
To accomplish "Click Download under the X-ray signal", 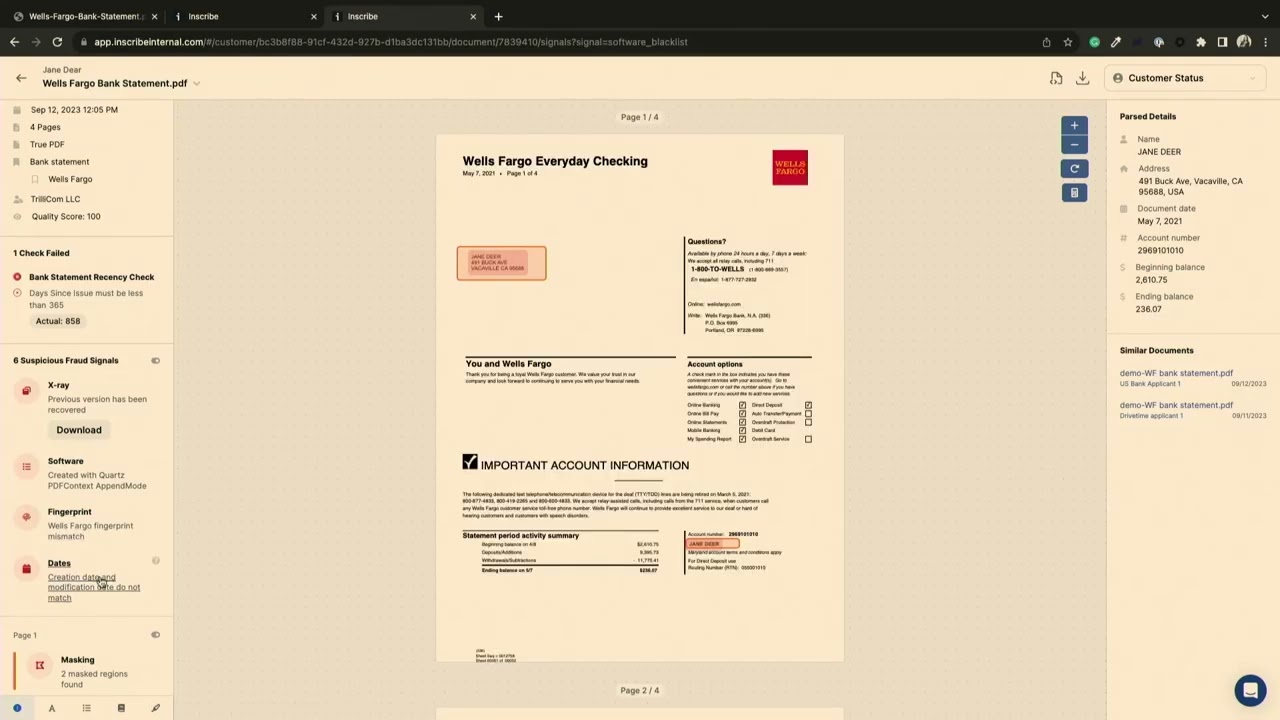I will (x=78, y=429).
